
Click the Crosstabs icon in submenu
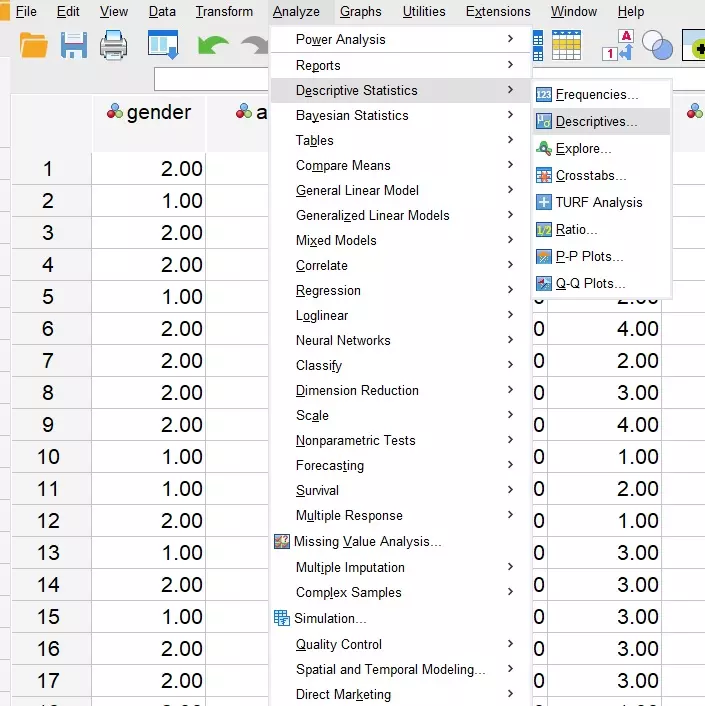[x=544, y=176]
